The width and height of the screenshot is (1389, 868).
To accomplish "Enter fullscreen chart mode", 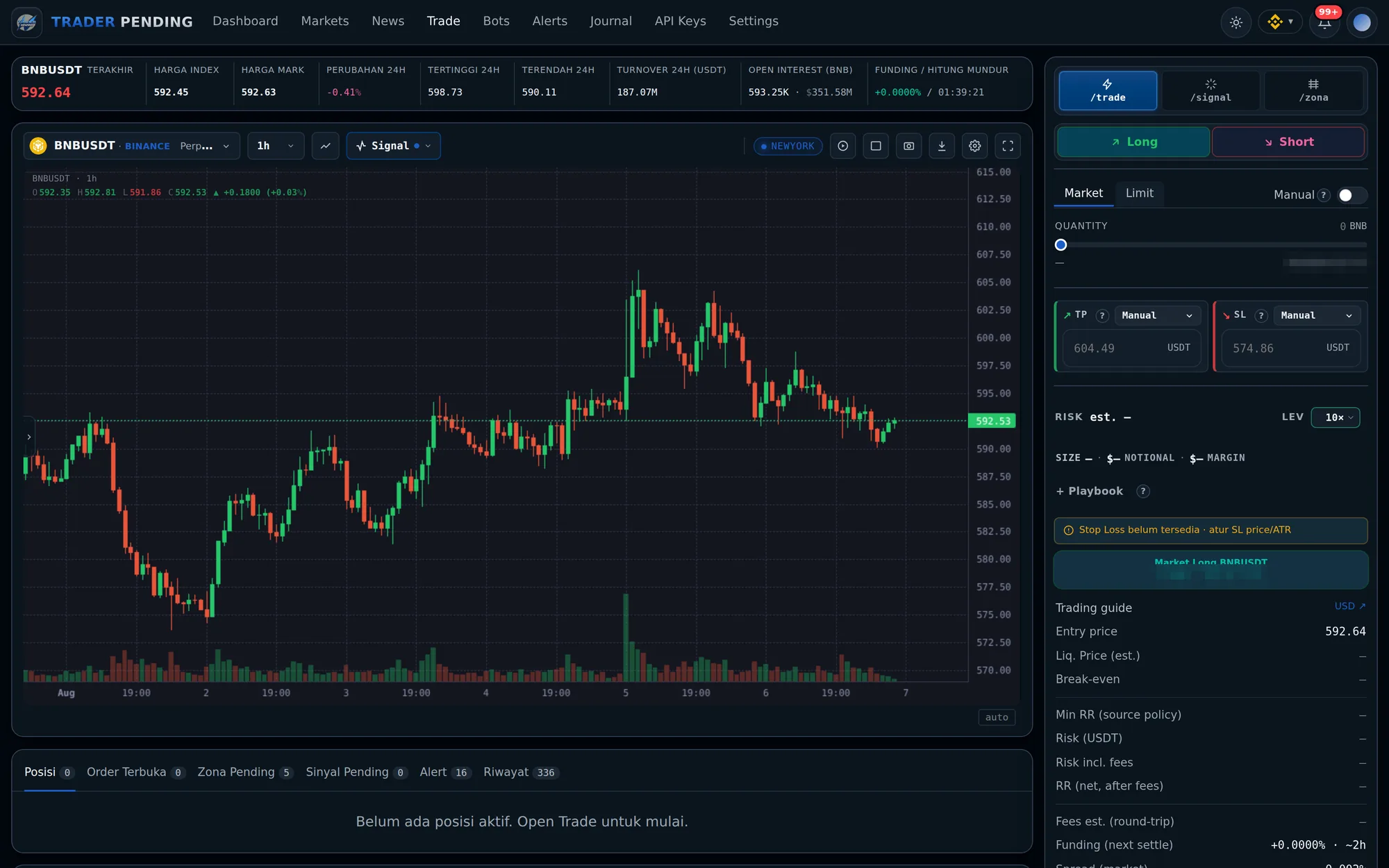I will 1008,146.
